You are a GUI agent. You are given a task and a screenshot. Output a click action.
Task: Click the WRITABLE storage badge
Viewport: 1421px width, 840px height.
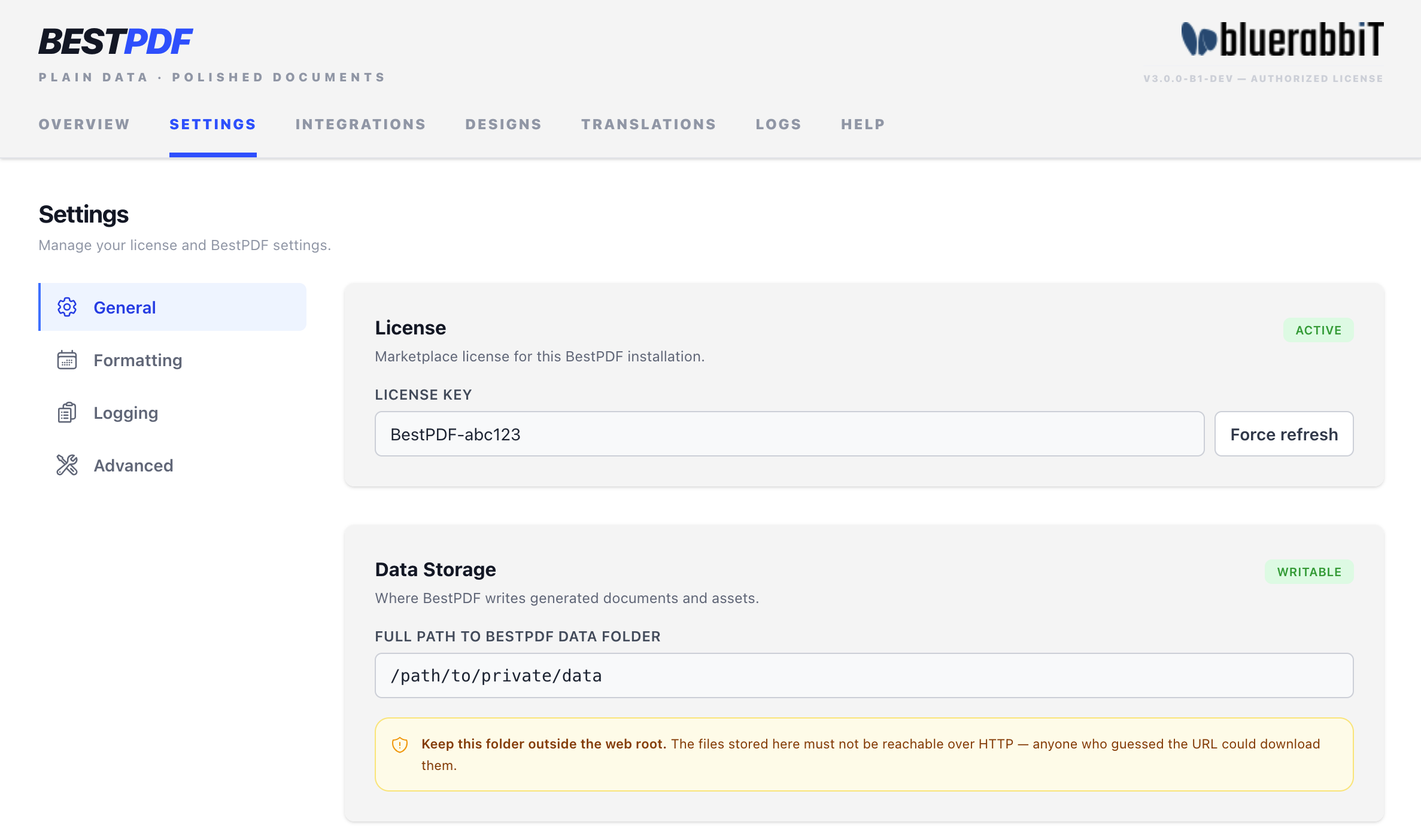tap(1309, 572)
